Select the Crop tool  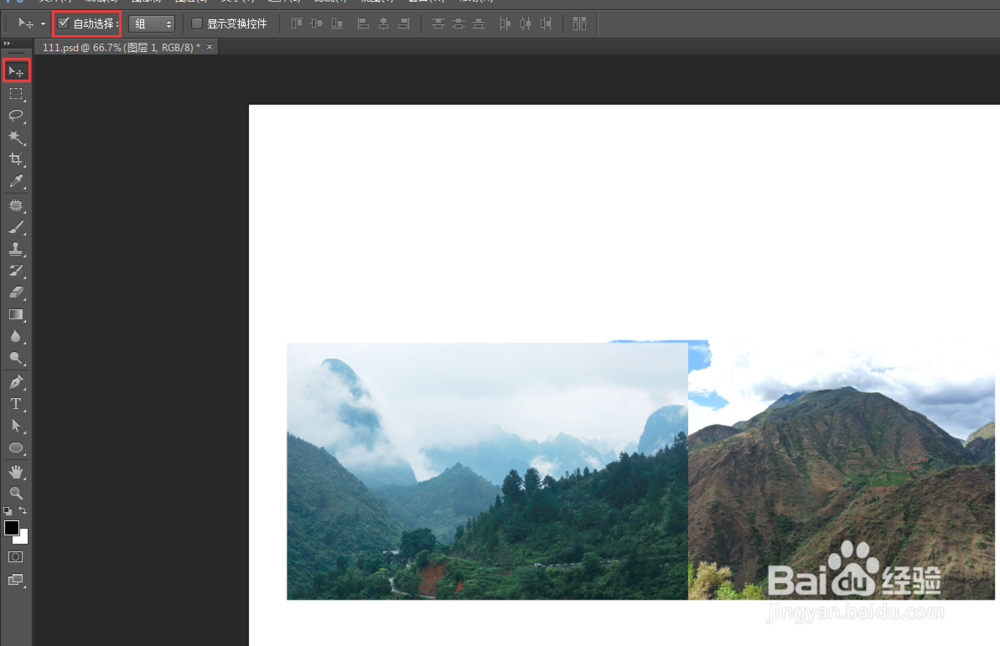15,159
